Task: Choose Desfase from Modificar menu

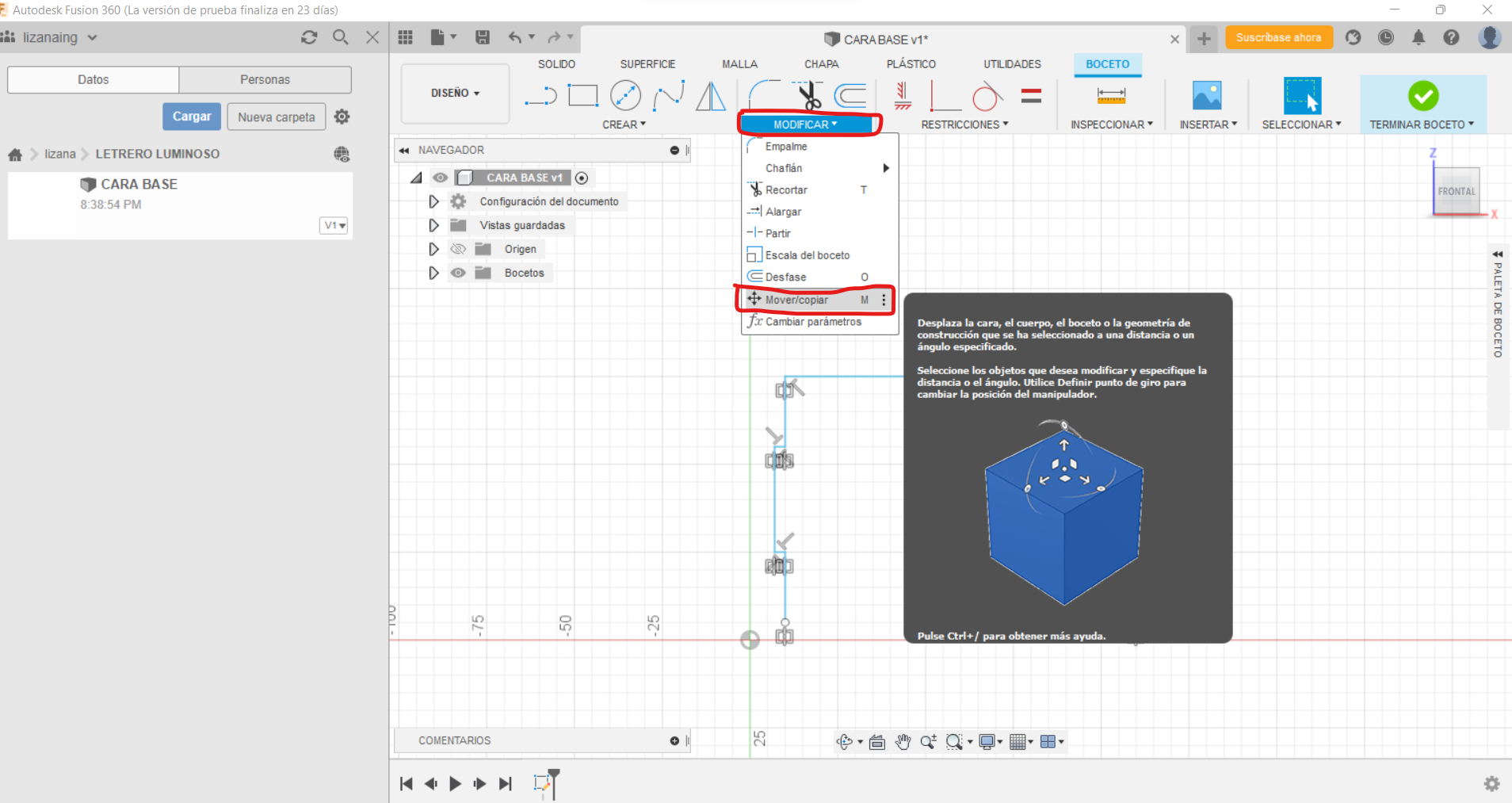Action: [820, 277]
